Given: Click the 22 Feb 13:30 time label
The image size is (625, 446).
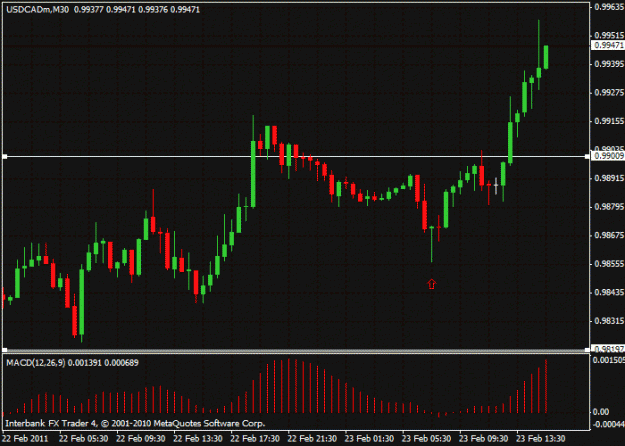Looking at the screenshot, I should click(x=198, y=438).
